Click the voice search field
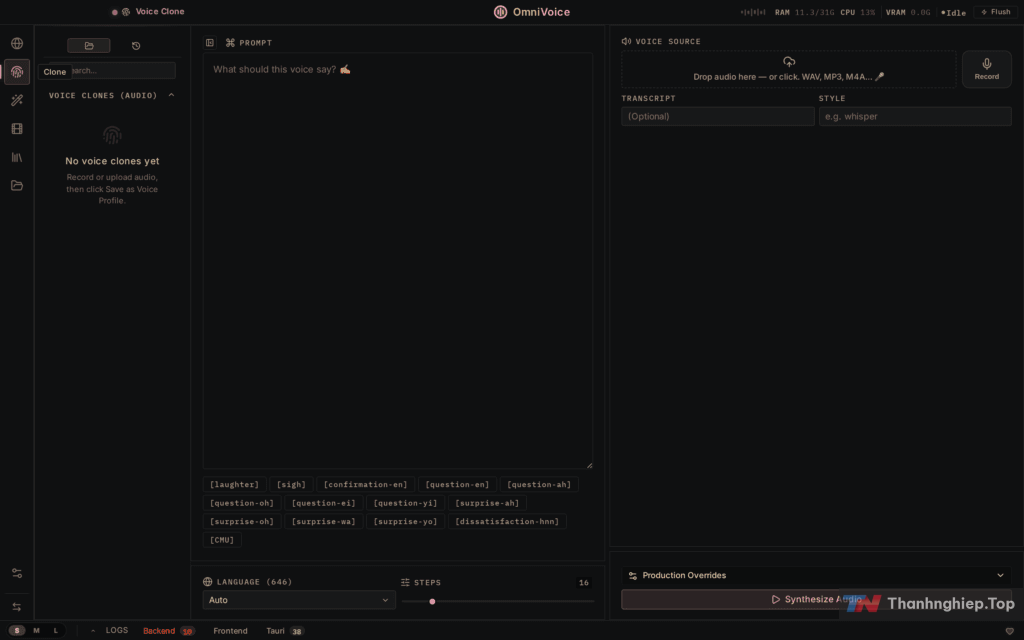Image resolution: width=1024 pixels, height=640 pixels. 112,71
